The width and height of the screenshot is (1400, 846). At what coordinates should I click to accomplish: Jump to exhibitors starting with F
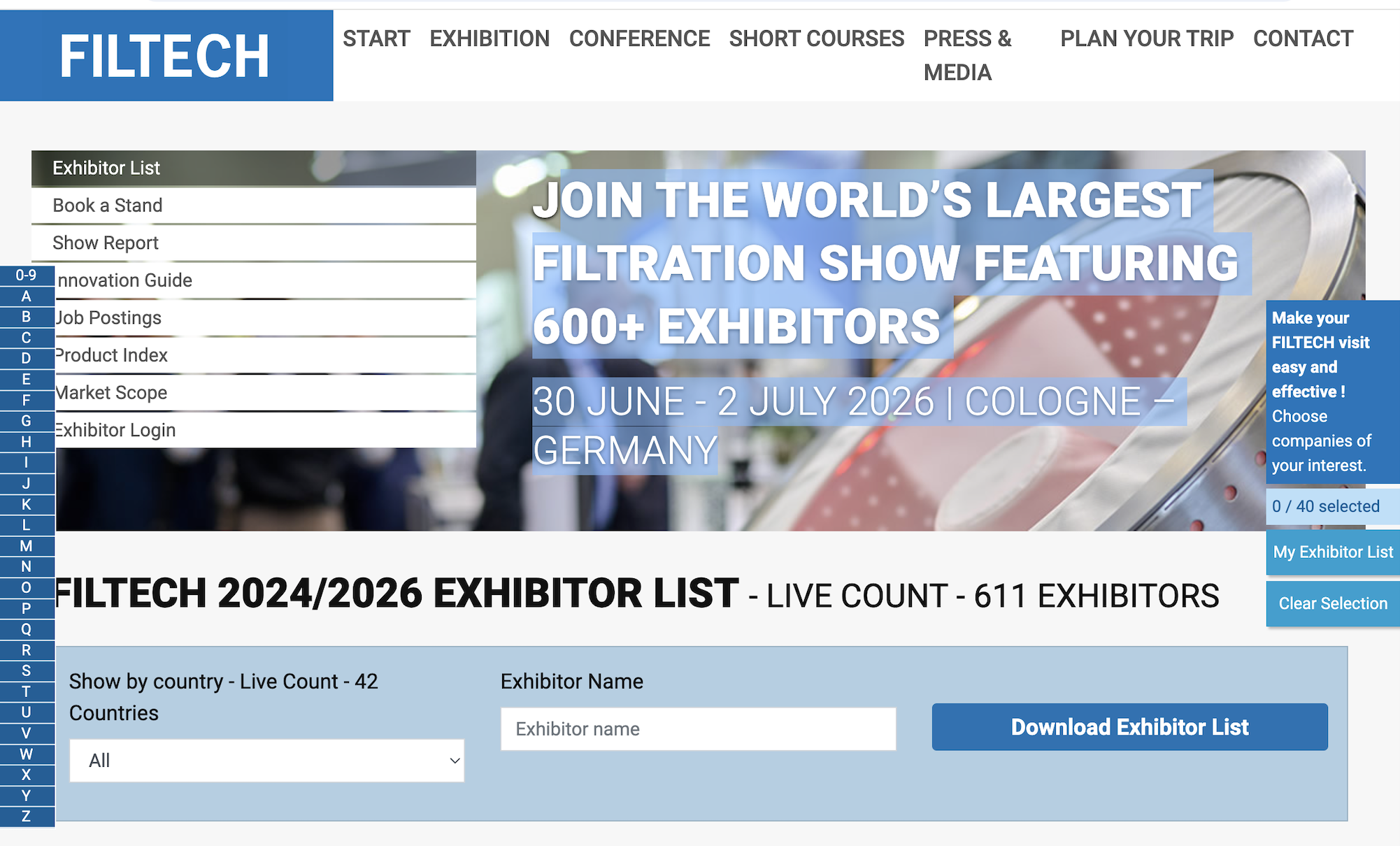(x=27, y=401)
